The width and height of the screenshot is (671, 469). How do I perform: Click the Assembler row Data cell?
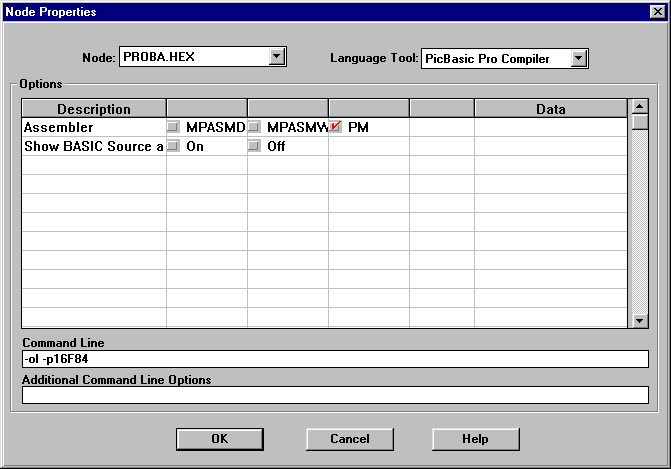(551, 127)
